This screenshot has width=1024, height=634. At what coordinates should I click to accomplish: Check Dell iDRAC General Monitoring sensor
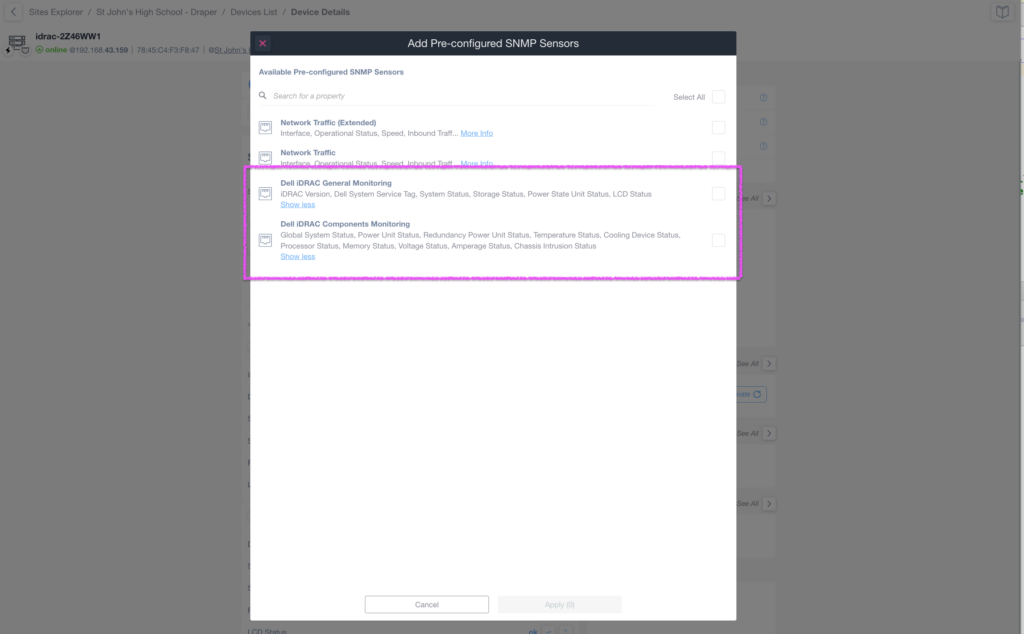(718, 193)
